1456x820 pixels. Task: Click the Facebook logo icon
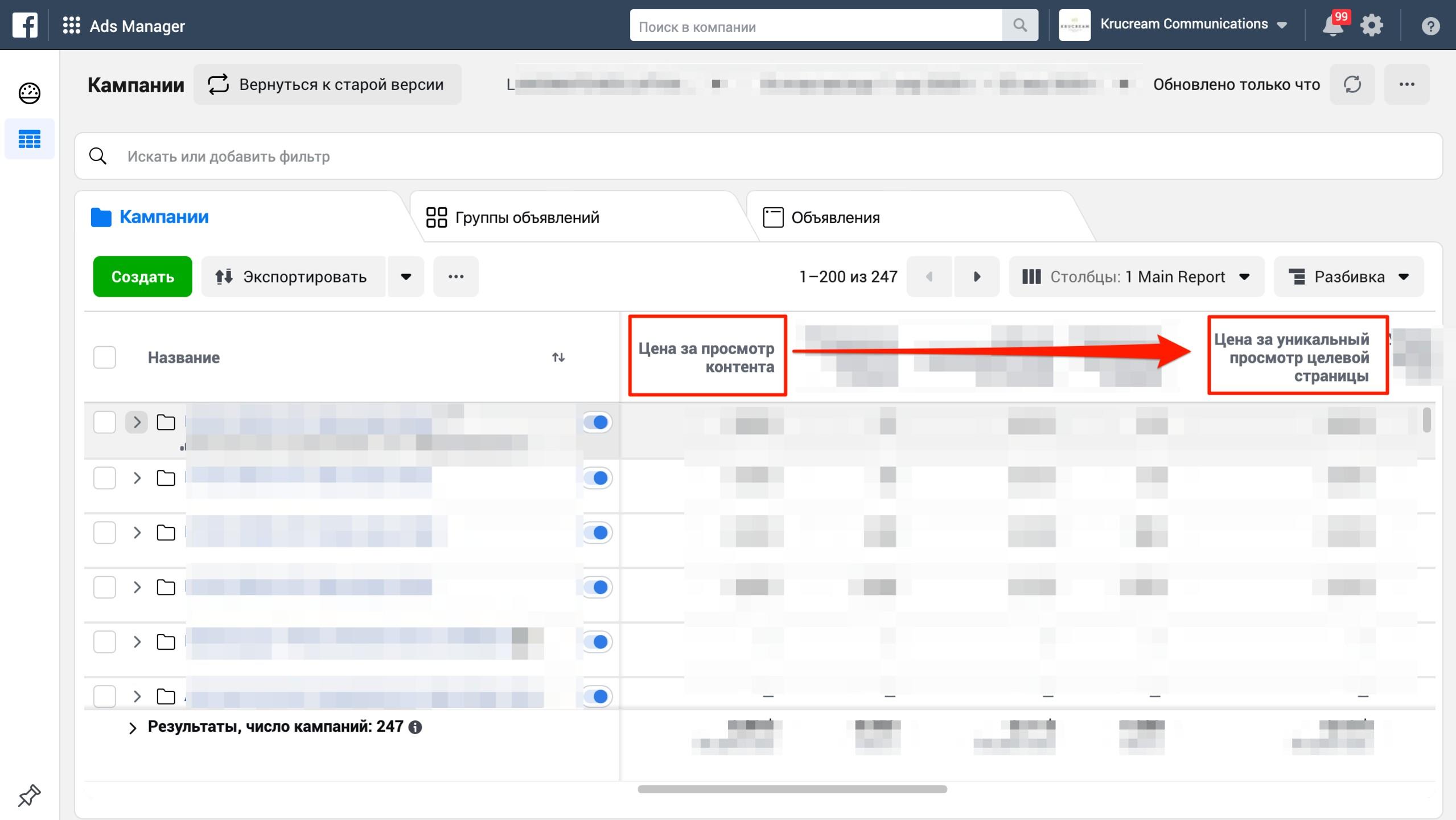pyautogui.click(x=25, y=26)
